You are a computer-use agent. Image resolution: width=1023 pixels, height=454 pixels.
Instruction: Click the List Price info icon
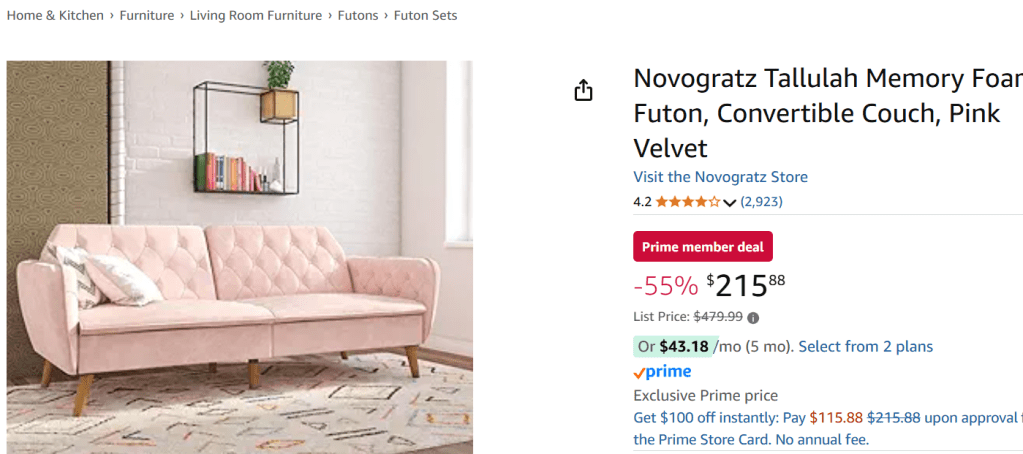coord(753,317)
